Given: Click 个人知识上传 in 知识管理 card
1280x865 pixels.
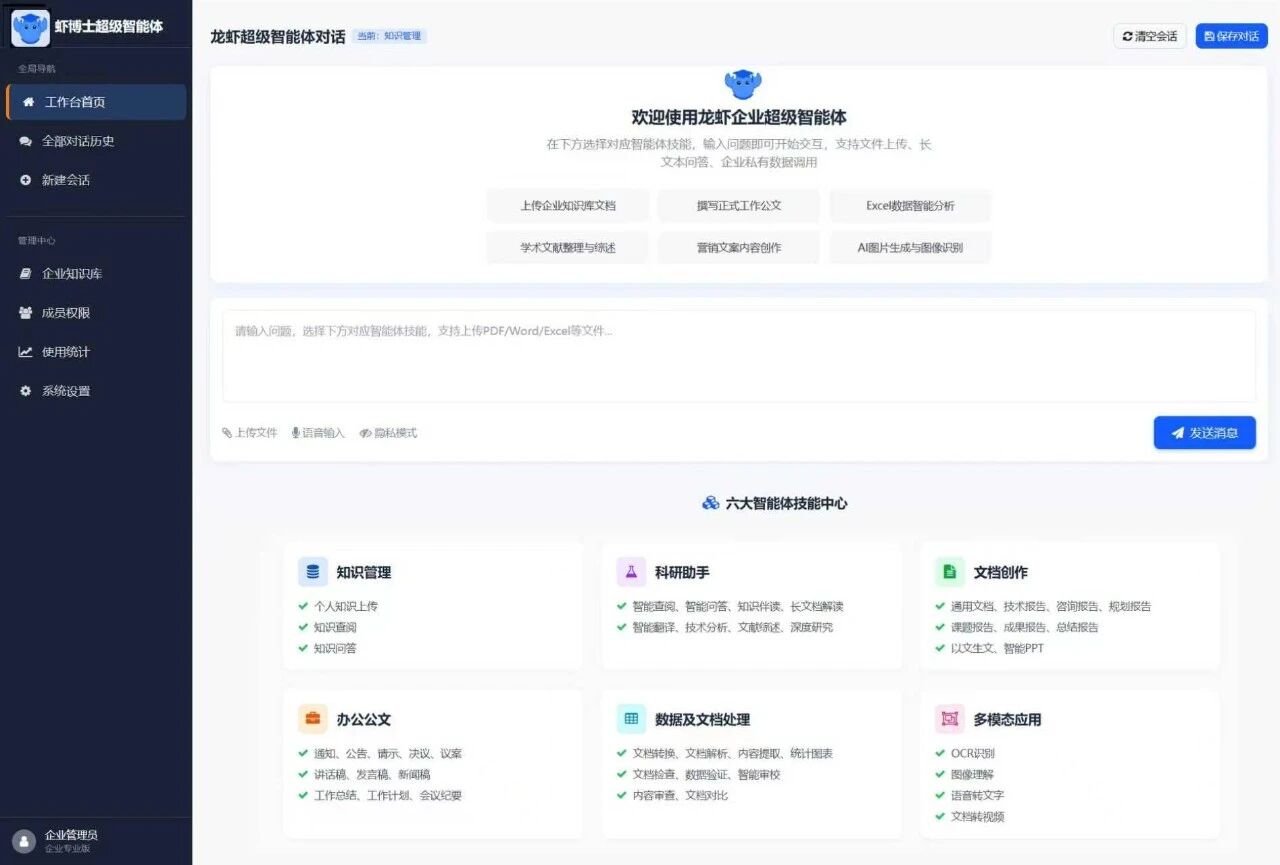Looking at the screenshot, I should (x=346, y=606).
